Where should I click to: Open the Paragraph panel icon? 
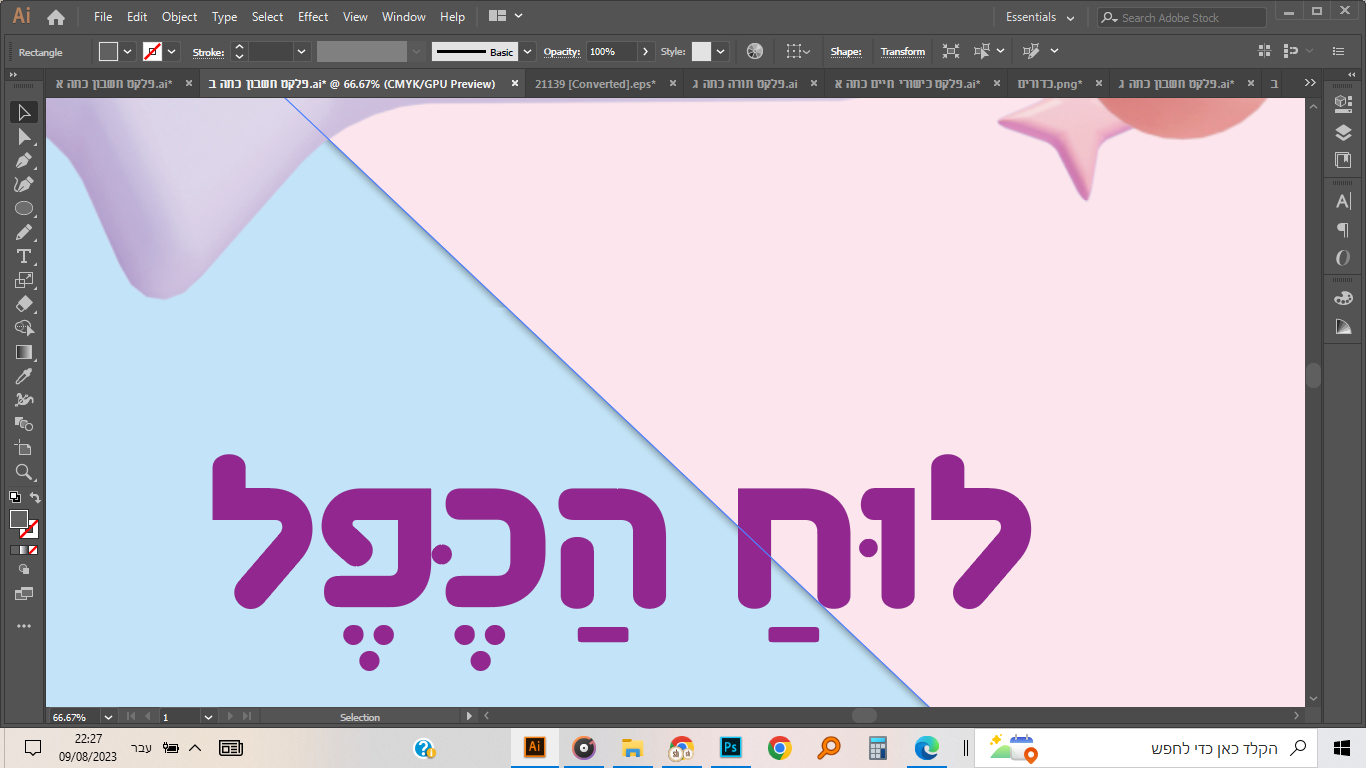[x=1343, y=230]
